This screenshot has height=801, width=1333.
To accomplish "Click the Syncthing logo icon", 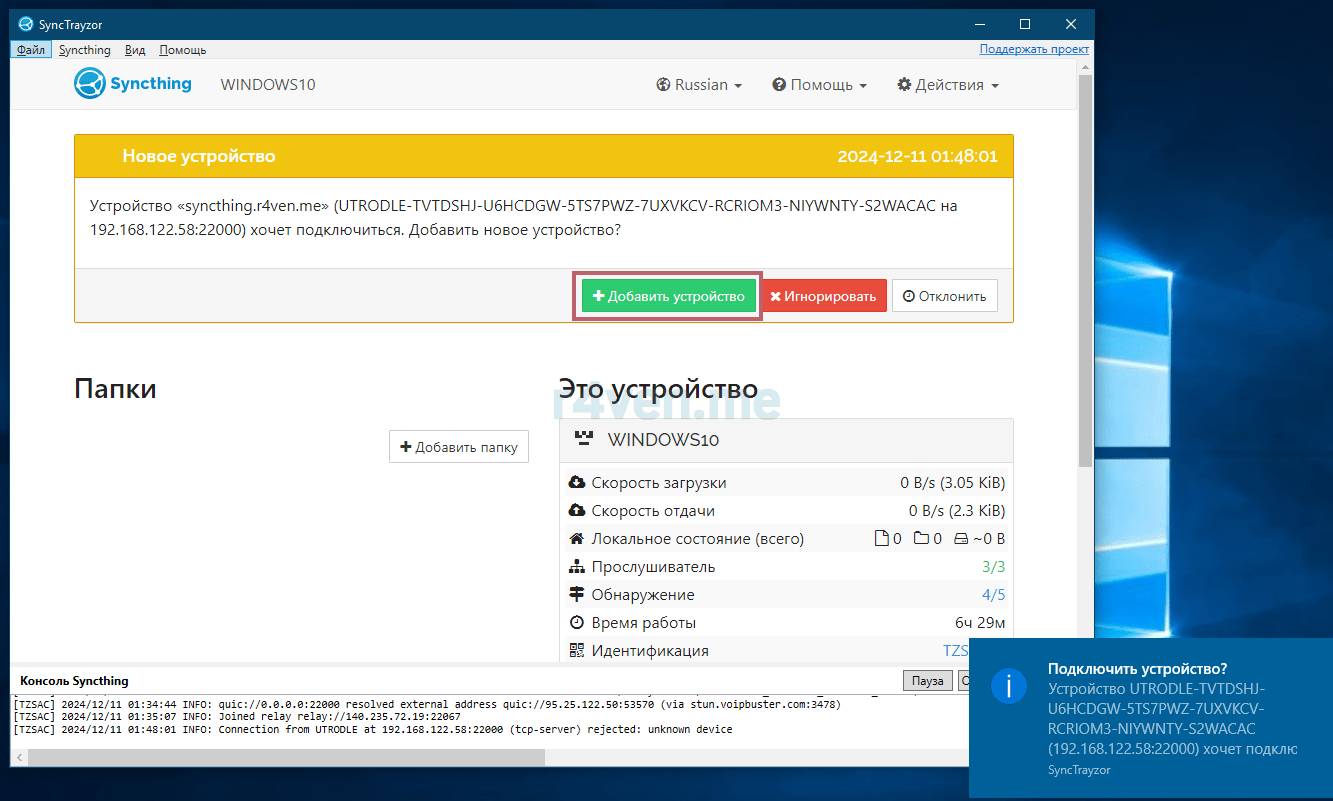I will tap(90, 84).
